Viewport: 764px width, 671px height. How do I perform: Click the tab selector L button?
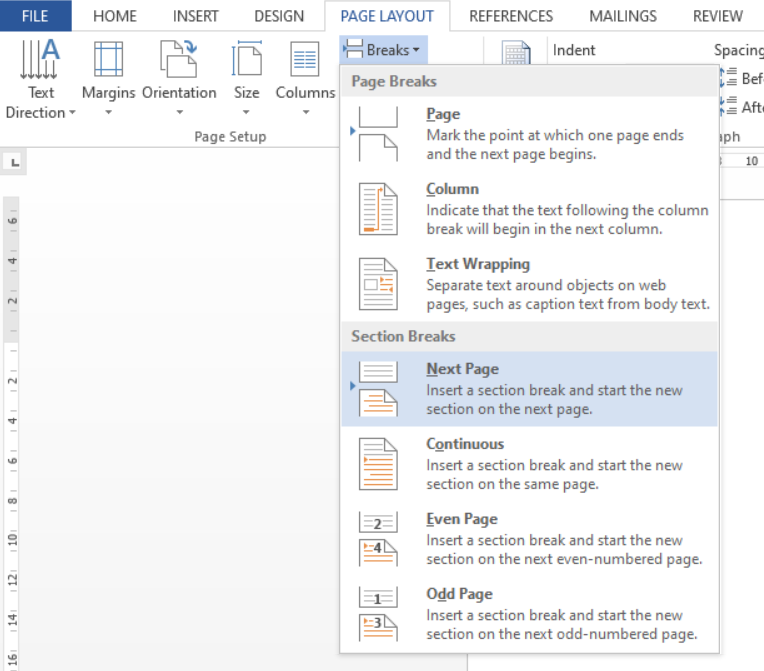14,162
